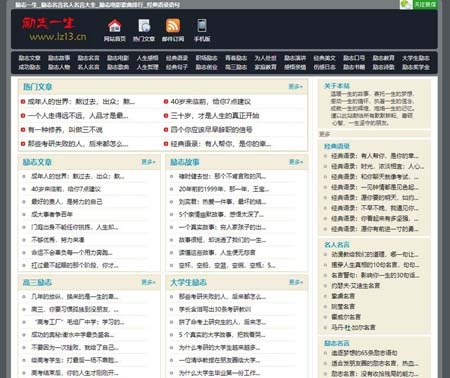450x378 pixels.
Task: Click the 关于本站 sidebar heading
Action: pos(337,86)
